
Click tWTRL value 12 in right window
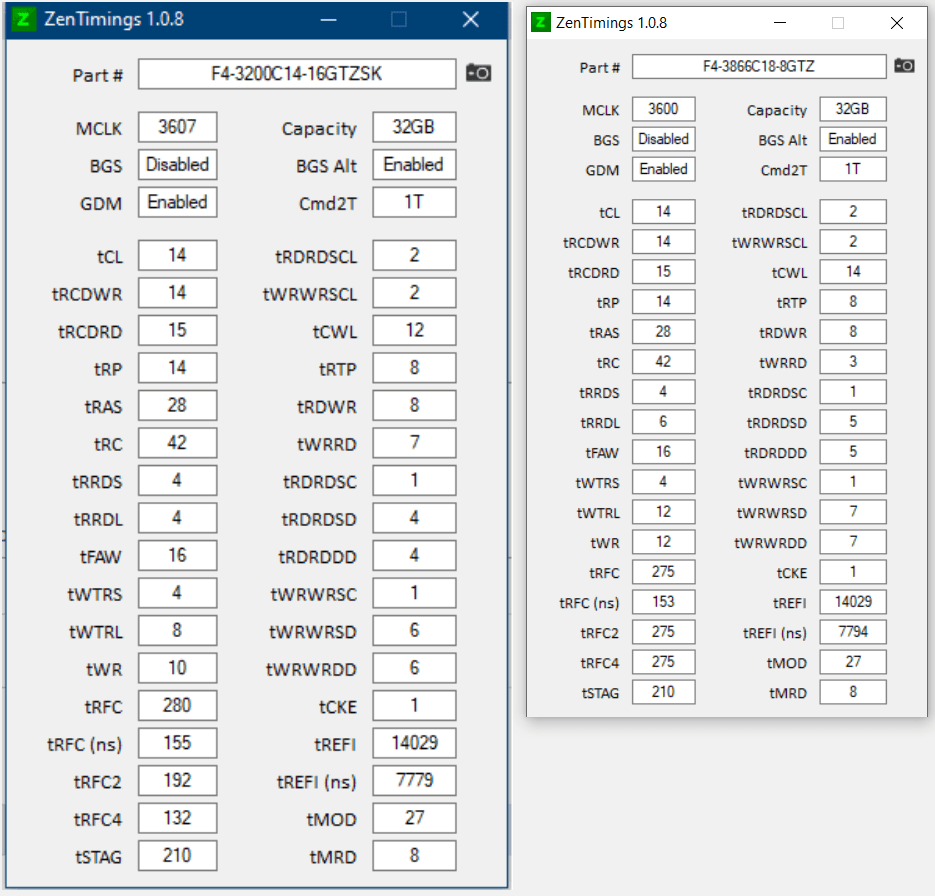click(x=663, y=512)
